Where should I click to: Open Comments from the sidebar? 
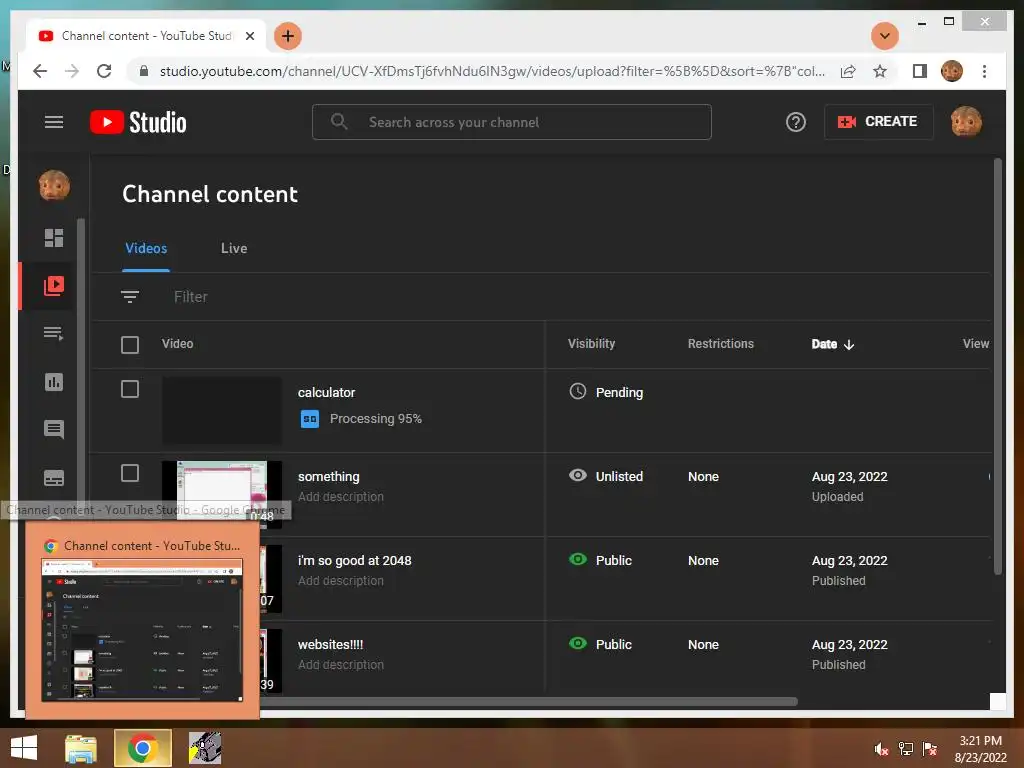point(54,429)
